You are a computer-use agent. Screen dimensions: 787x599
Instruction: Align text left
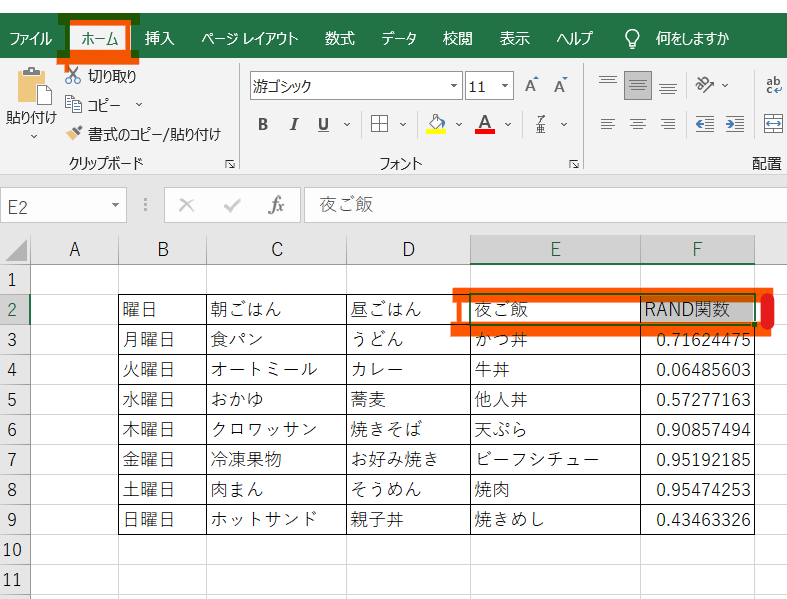pos(608,124)
